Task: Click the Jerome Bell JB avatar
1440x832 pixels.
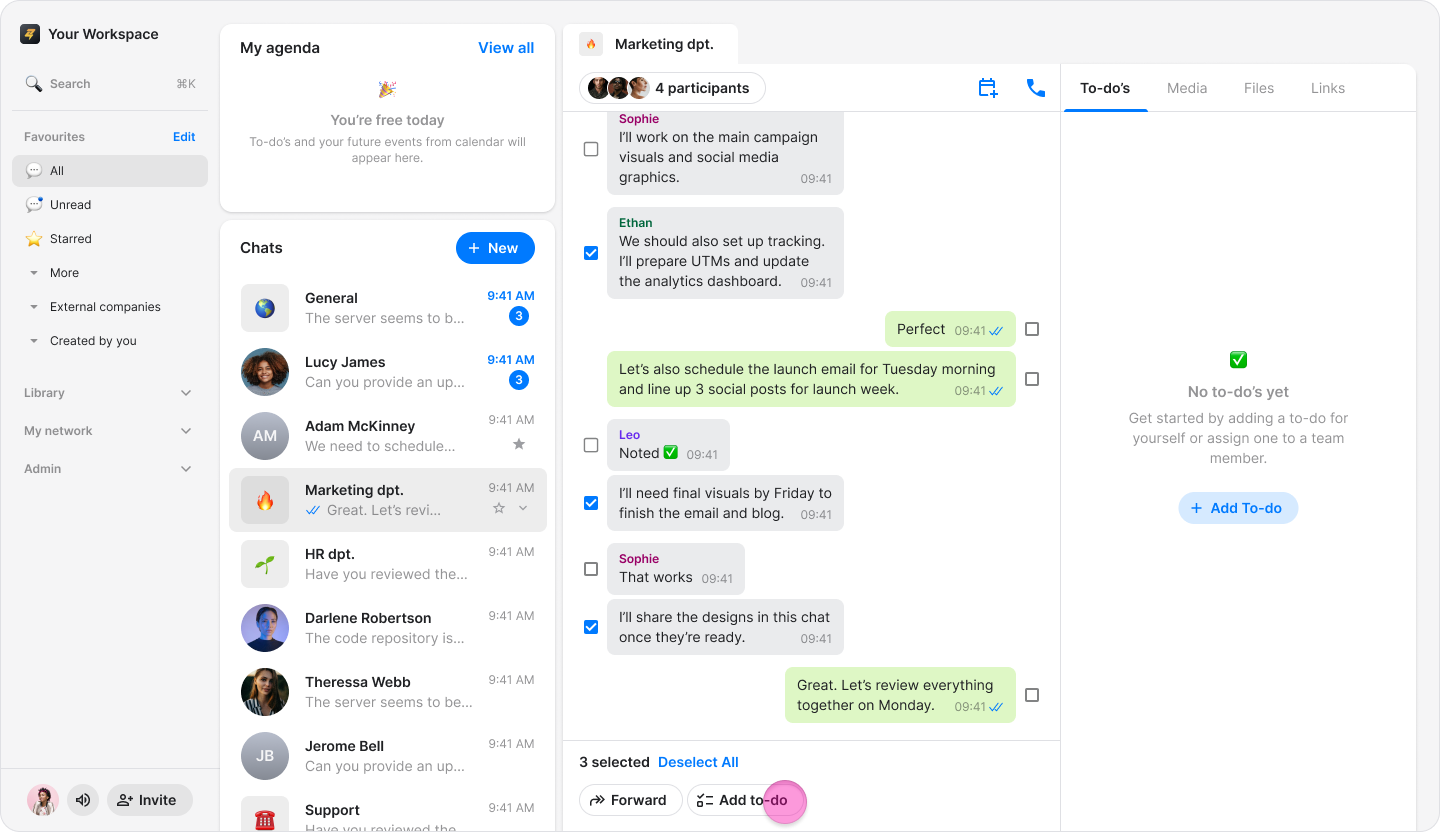Action: pyautogui.click(x=265, y=756)
